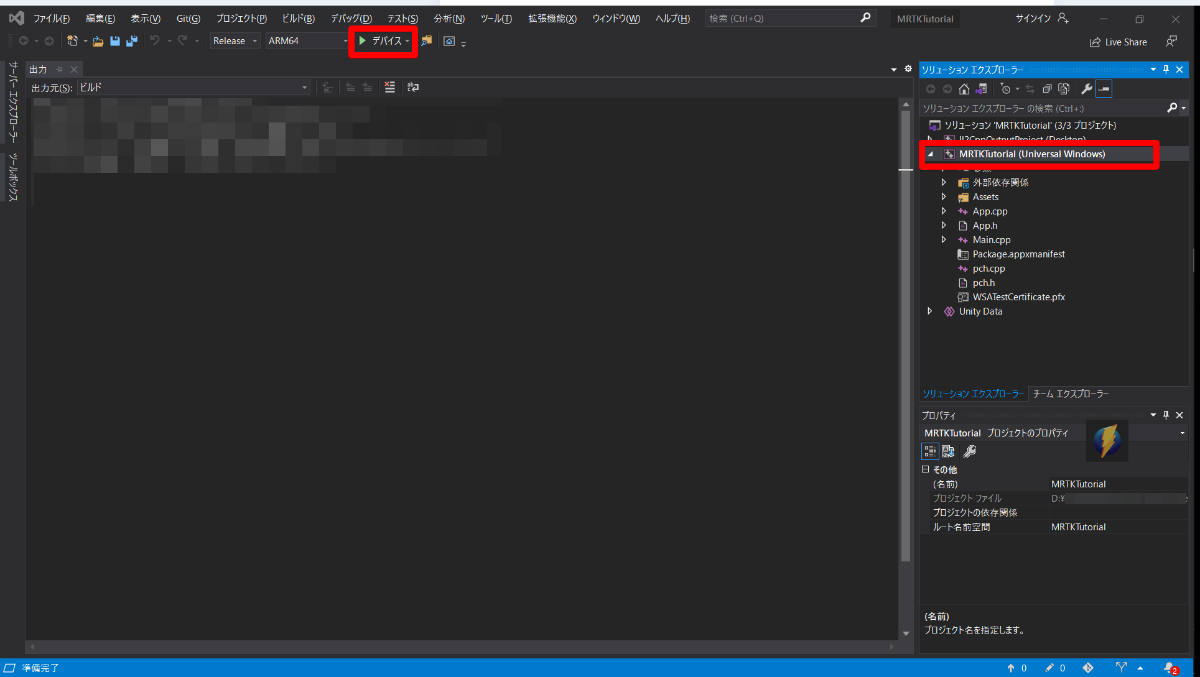
Task: Click the camera-like icon right of デバイス
Action: [449, 41]
